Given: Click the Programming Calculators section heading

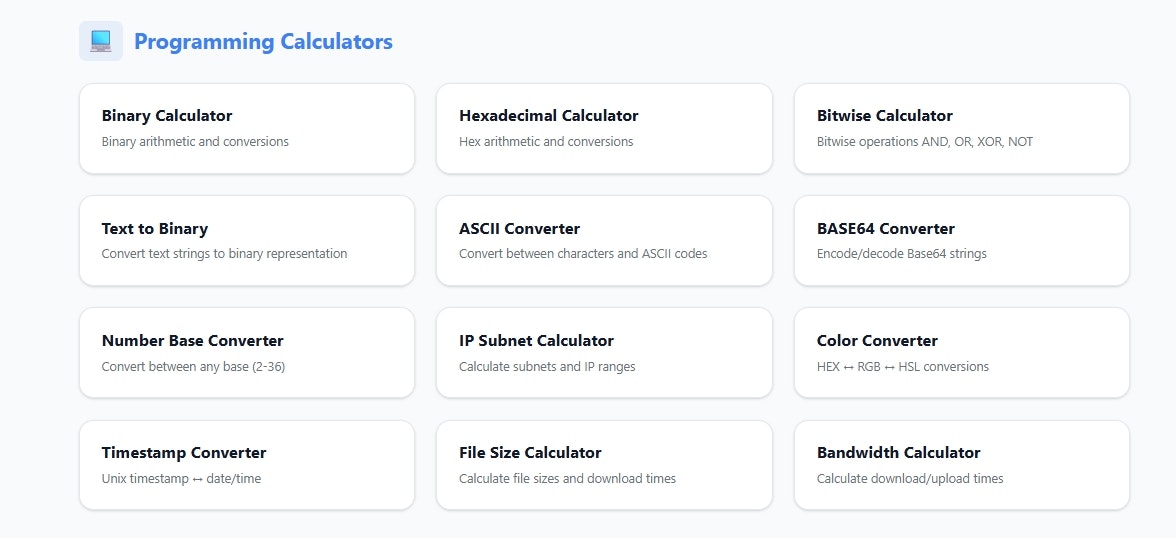Looking at the screenshot, I should click(263, 42).
